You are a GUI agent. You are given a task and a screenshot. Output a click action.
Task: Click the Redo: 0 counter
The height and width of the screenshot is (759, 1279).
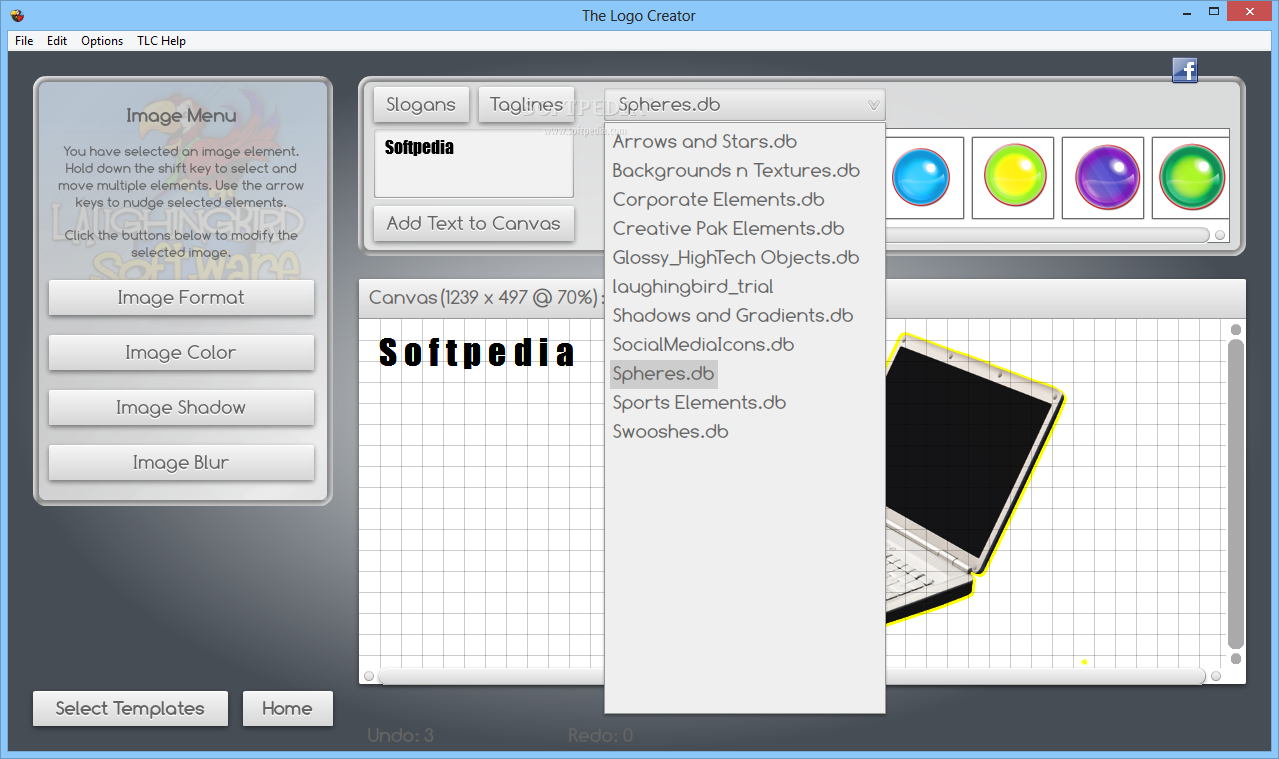(600, 736)
